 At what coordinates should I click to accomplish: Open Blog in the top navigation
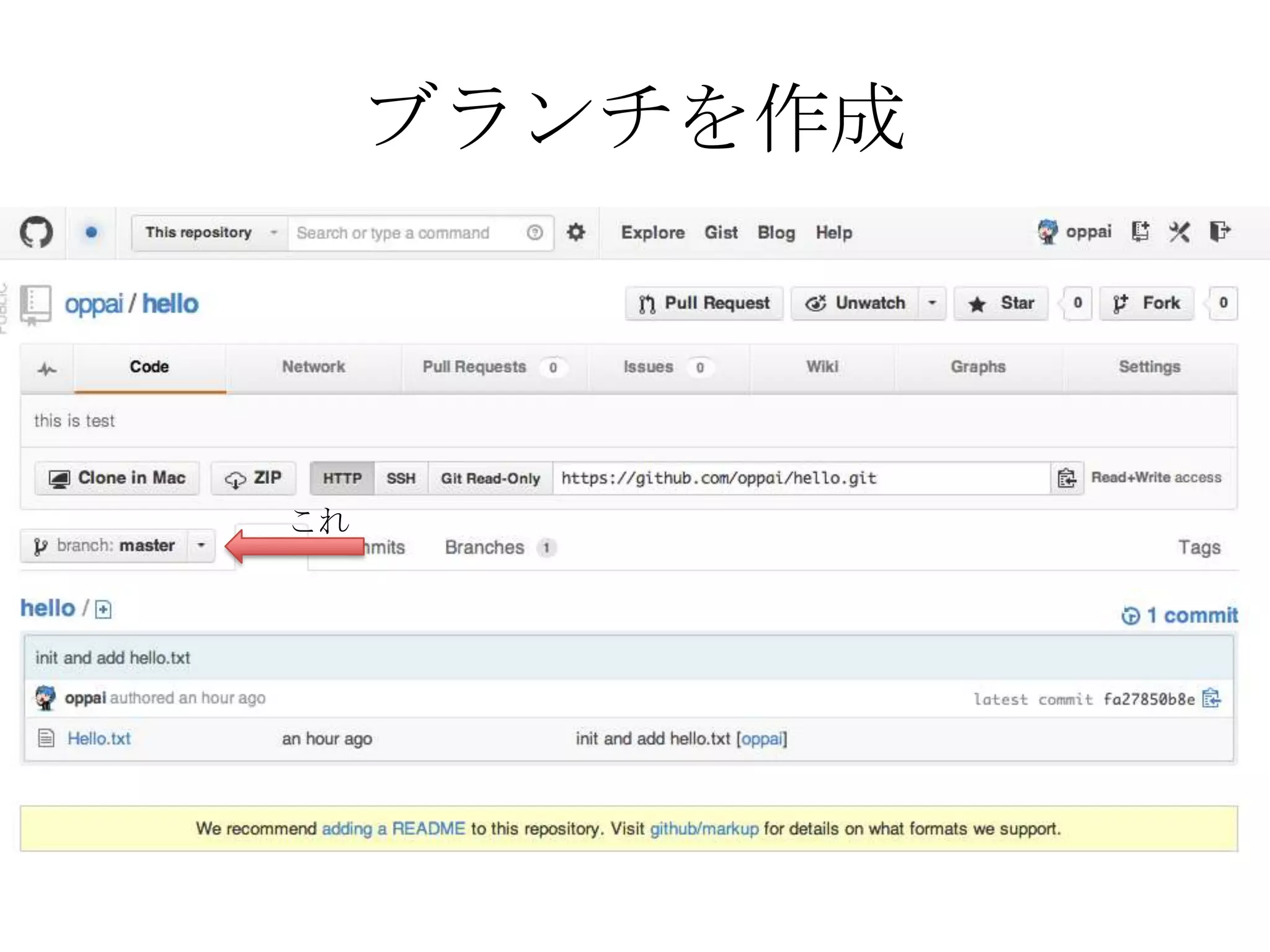776,232
